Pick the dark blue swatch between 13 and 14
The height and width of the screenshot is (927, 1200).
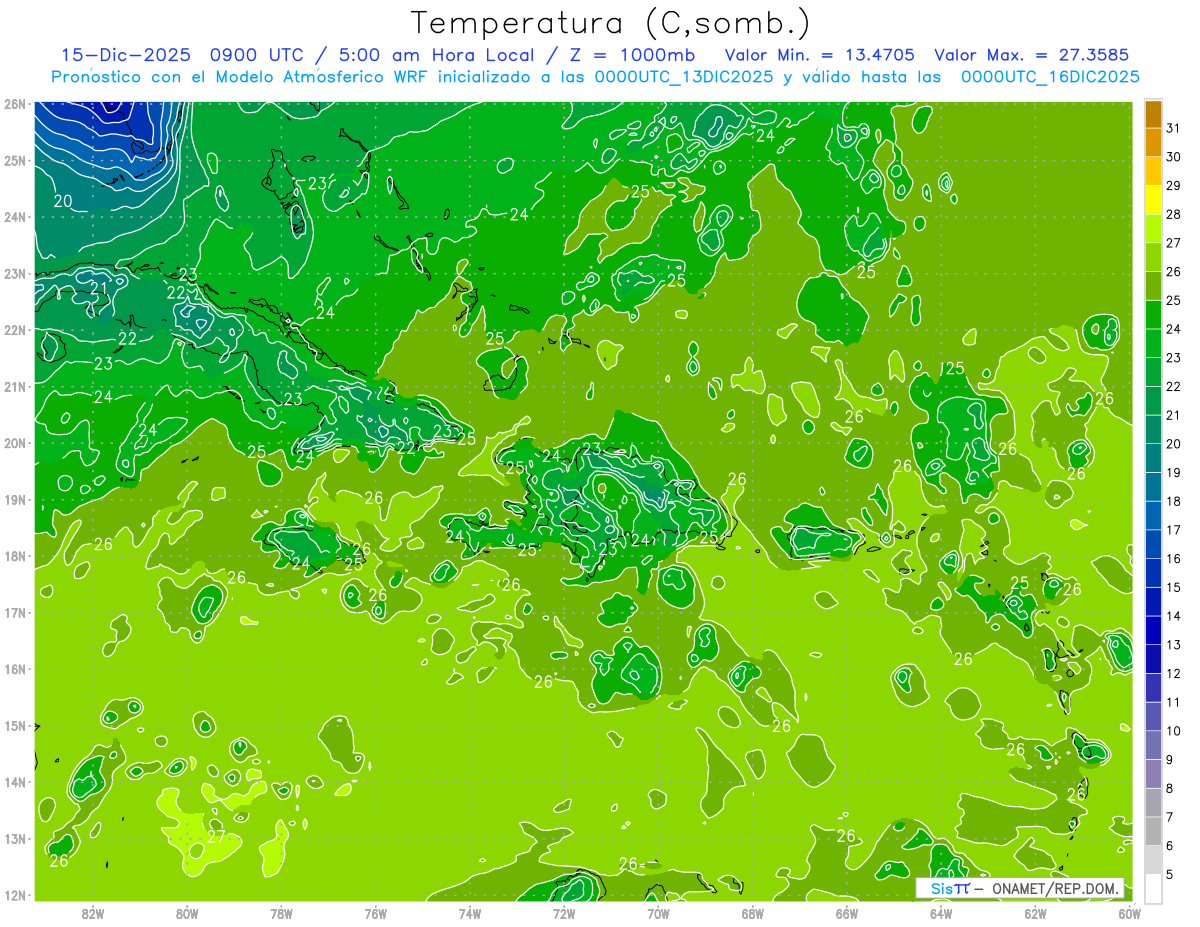coord(1153,631)
